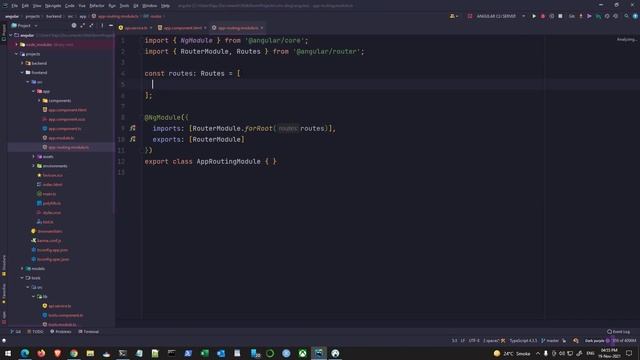Click the Stop process square icon

point(560,16)
